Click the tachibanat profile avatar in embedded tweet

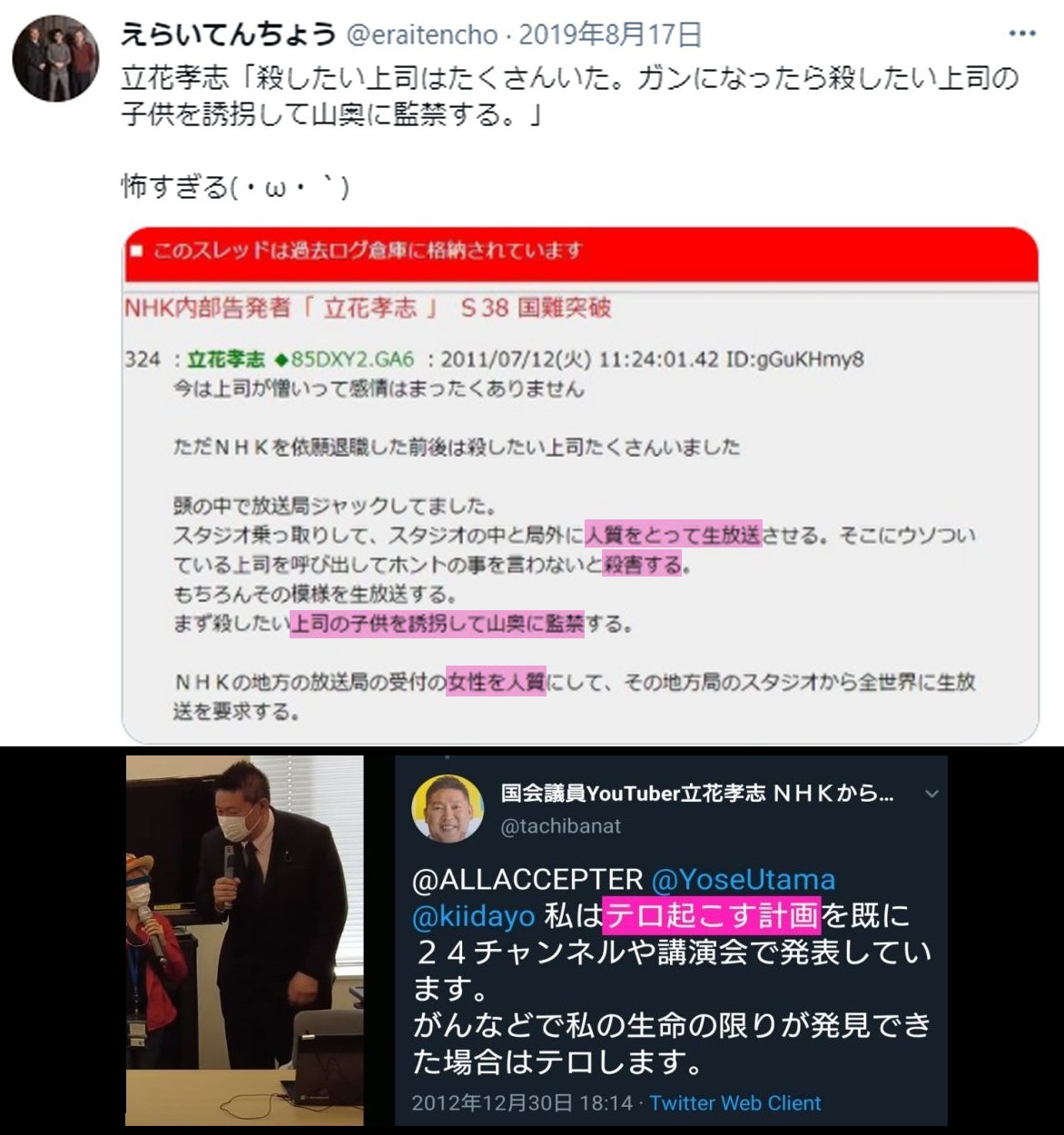(448, 808)
